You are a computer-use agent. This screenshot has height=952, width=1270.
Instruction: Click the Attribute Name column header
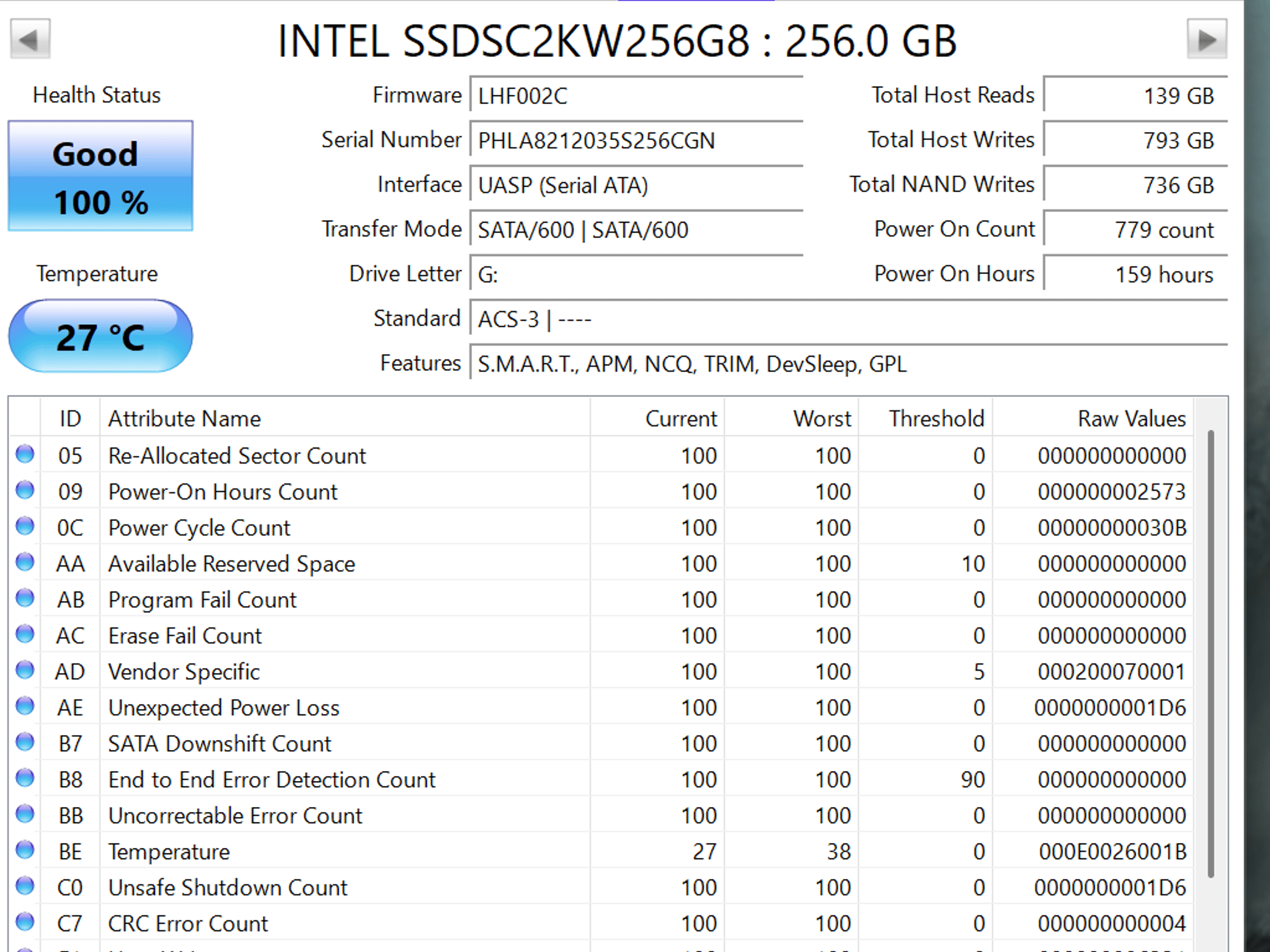tap(345, 418)
